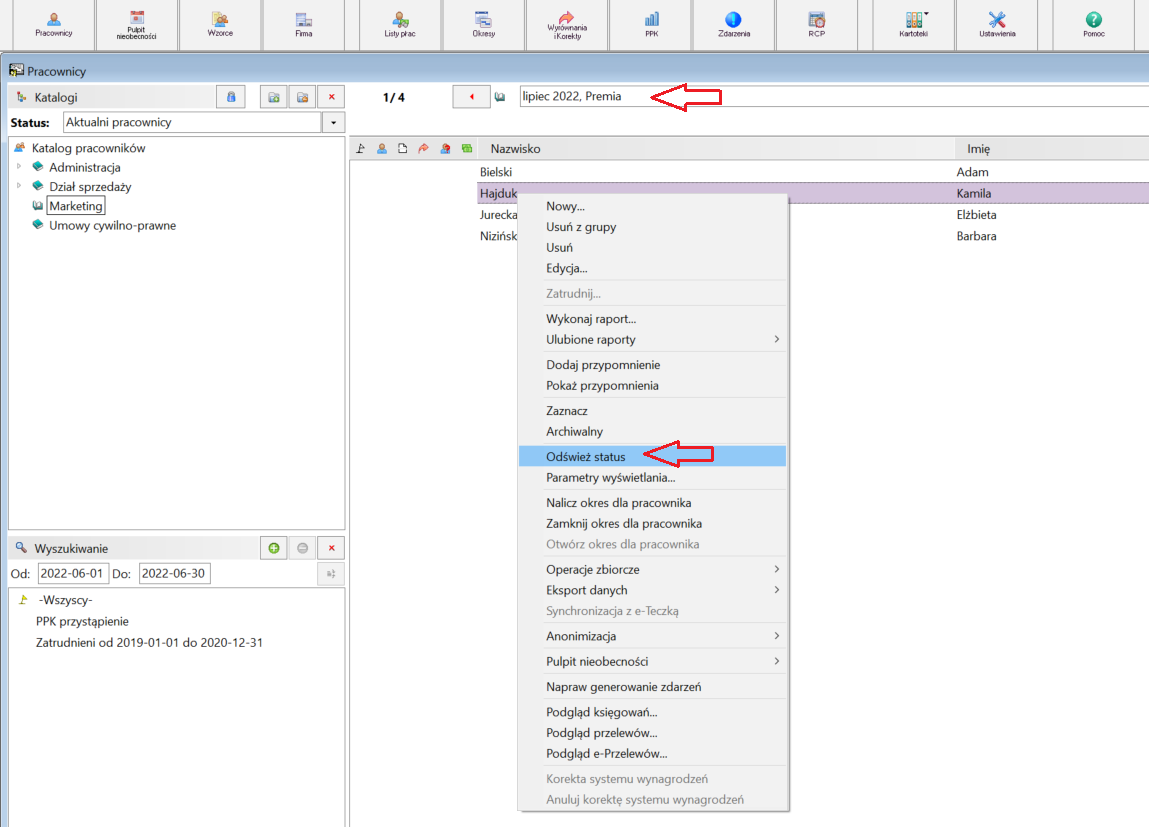Expand the Dział sprzedaży tree node

(19, 186)
